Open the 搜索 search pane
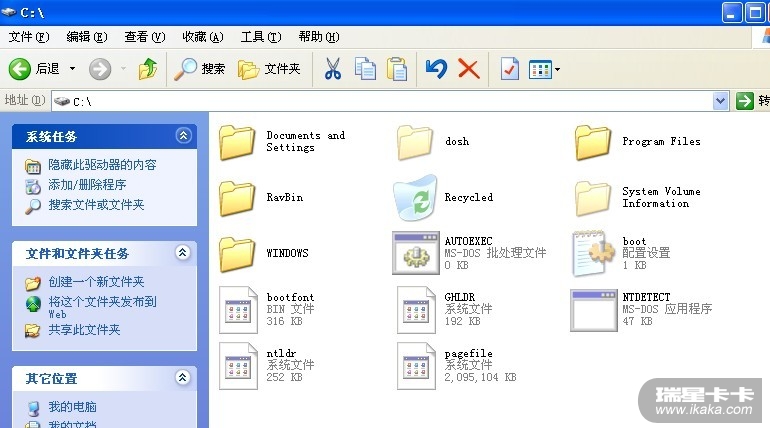This screenshot has height=428, width=770. 200,69
